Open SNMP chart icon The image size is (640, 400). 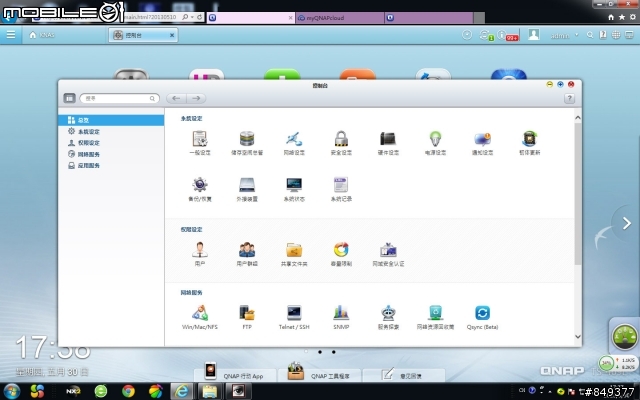pyautogui.click(x=341, y=313)
